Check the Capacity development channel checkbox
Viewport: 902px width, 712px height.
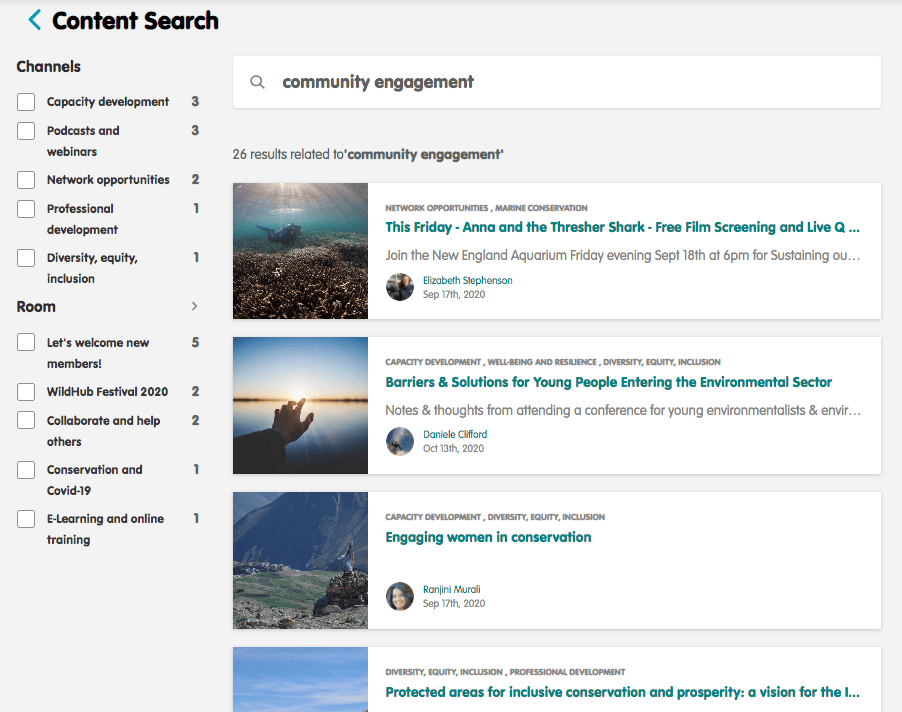[26, 102]
